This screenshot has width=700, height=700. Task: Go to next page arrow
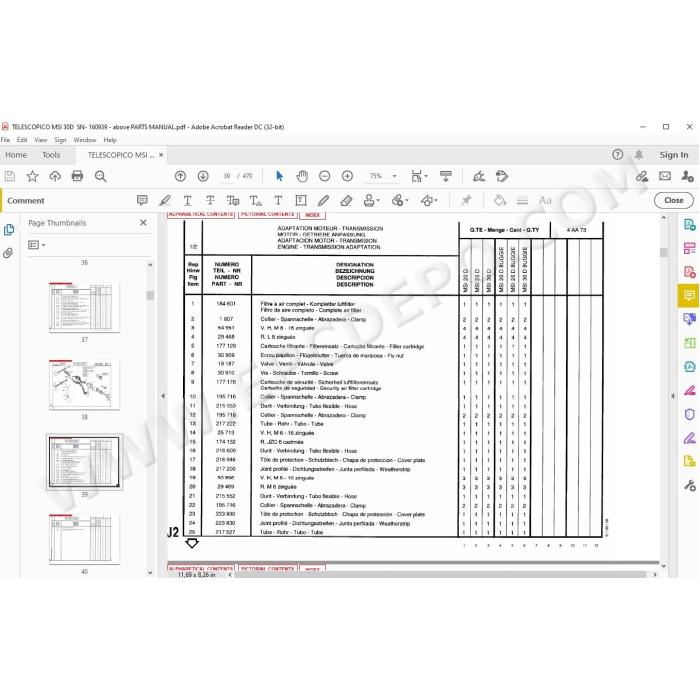pyautogui.click(x=203, y=176)
